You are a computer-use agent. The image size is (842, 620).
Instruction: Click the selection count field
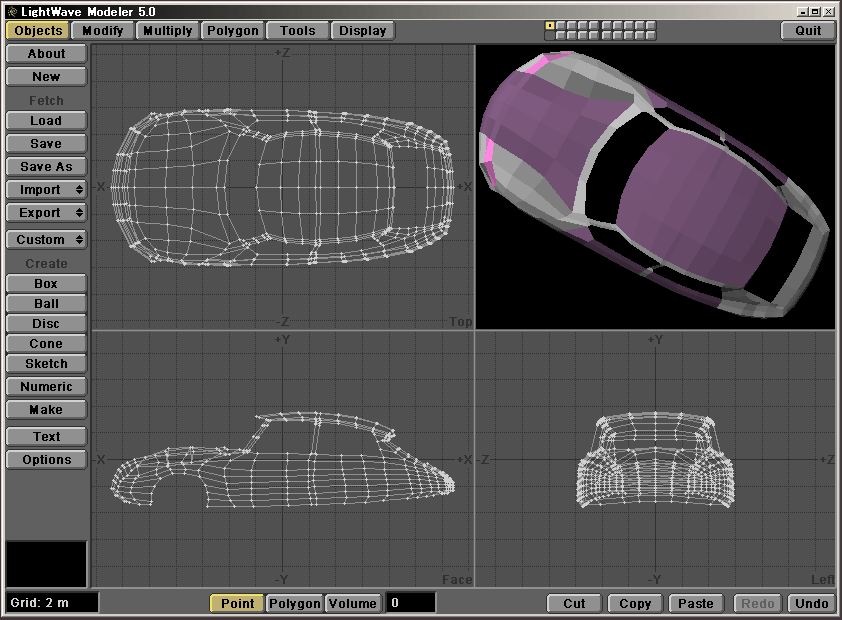tap(410, 603)
